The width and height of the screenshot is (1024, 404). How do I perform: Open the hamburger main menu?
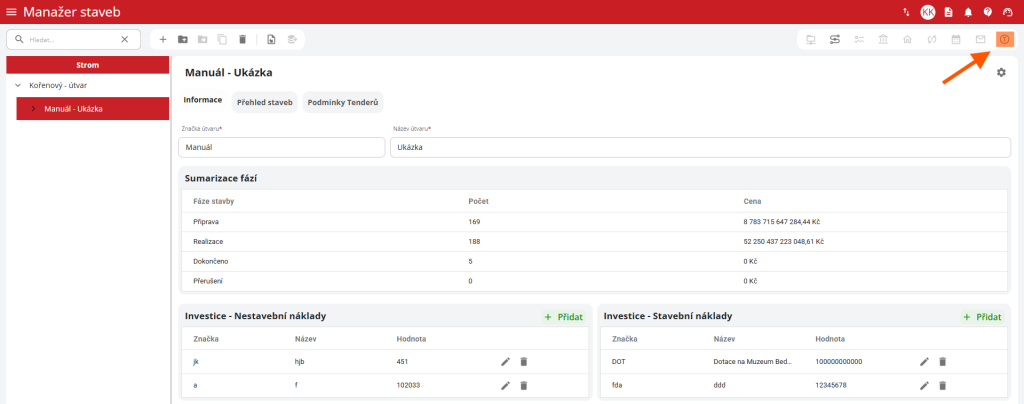point(12,11)
